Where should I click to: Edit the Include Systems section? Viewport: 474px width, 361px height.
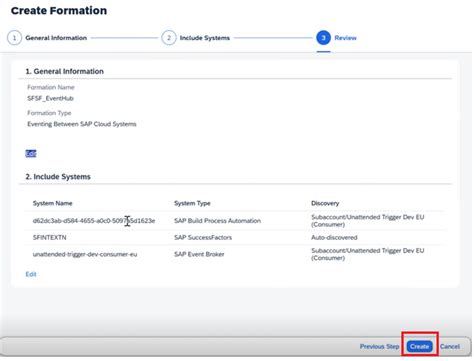click(x=31, y=274)
